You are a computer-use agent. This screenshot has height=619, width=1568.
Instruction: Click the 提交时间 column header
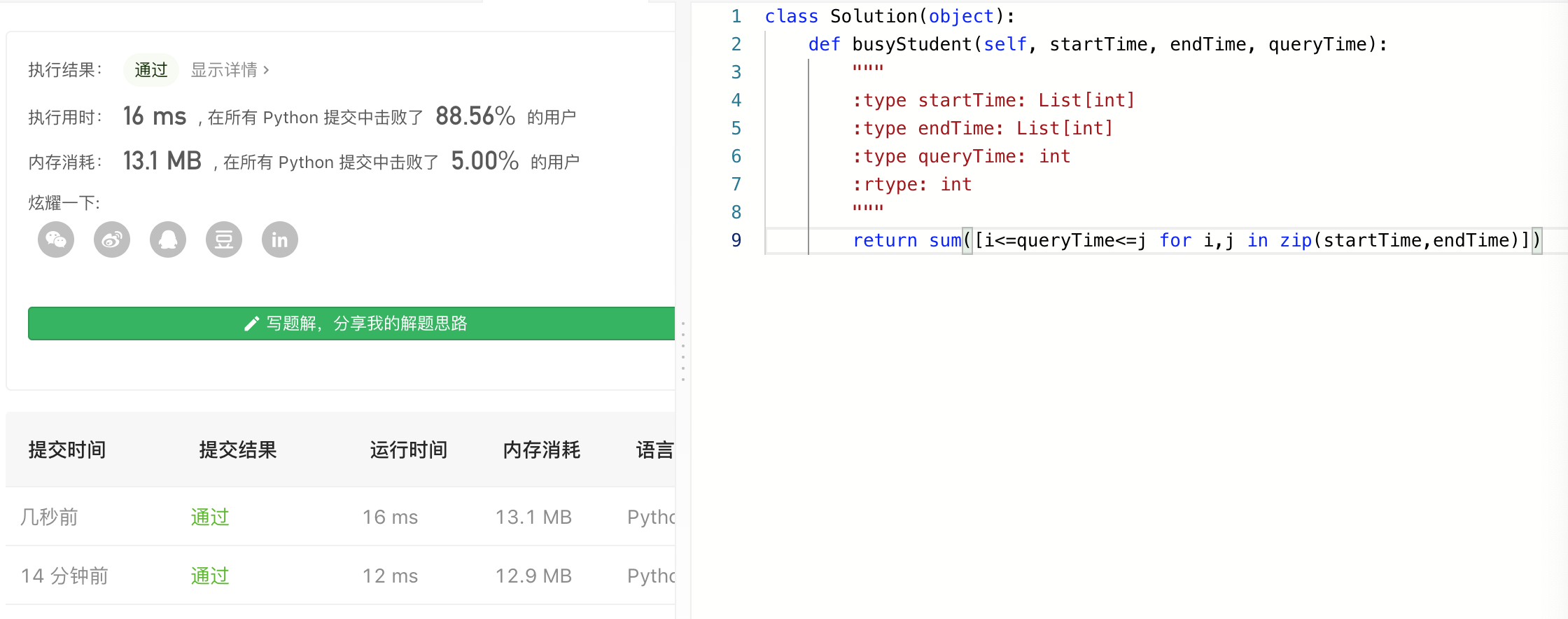[67, 450]
